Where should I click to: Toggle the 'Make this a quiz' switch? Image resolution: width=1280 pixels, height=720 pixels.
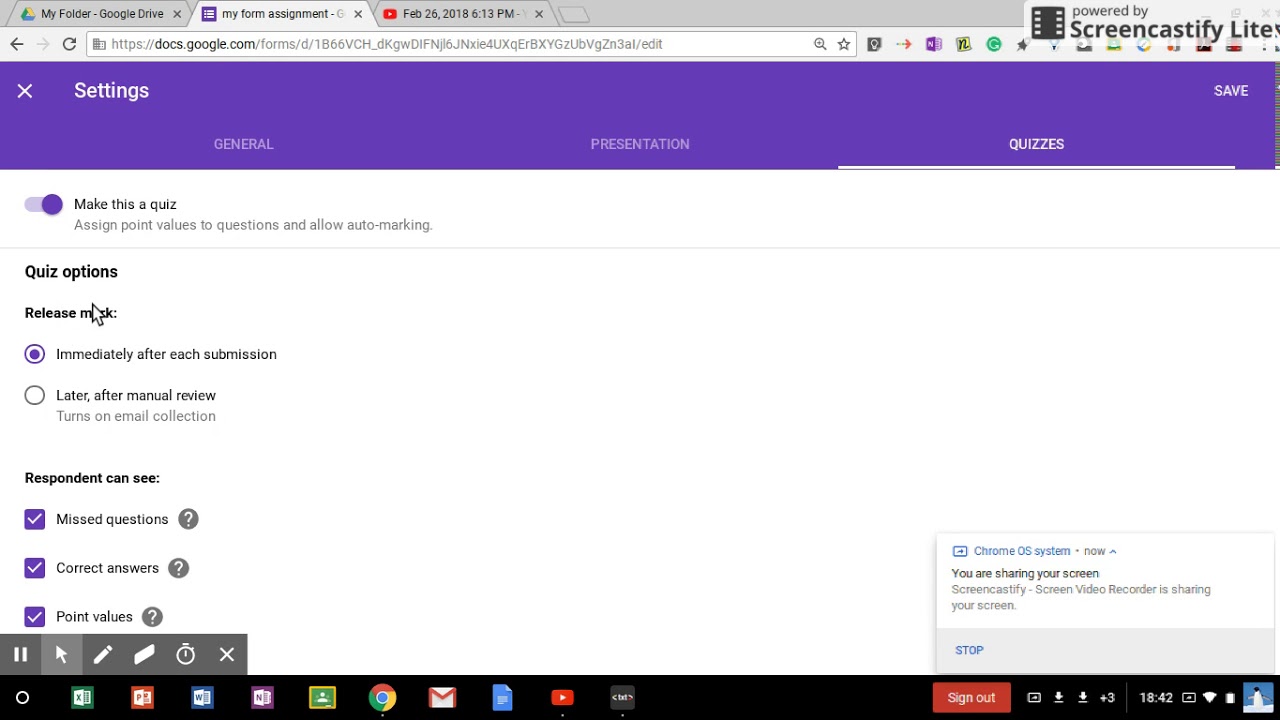[x=44, y=204]
